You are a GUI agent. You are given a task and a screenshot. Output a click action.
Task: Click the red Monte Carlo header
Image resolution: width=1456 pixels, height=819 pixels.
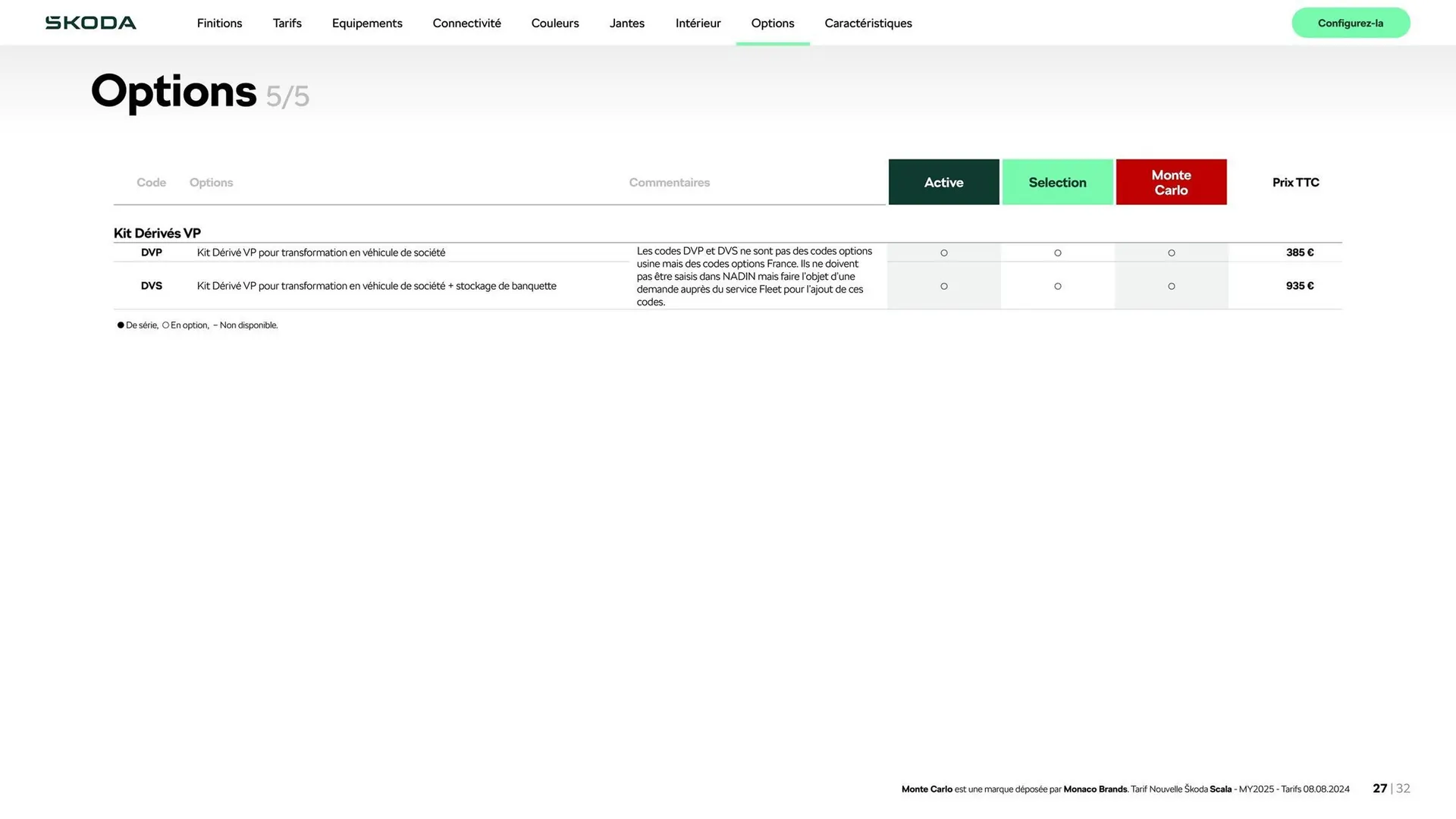(1171, 182)
